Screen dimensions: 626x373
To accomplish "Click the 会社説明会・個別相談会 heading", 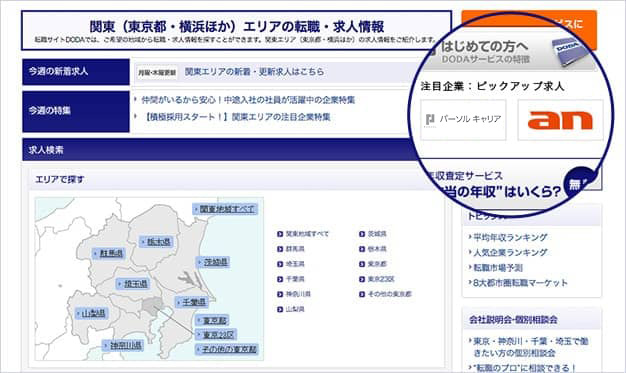I will coord(513,320).
